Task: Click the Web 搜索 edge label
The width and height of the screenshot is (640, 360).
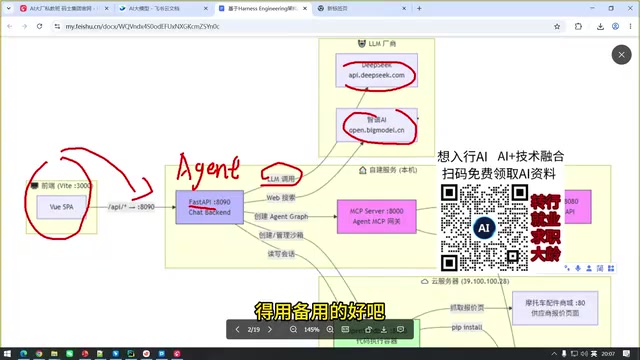Action: [281, 198]
